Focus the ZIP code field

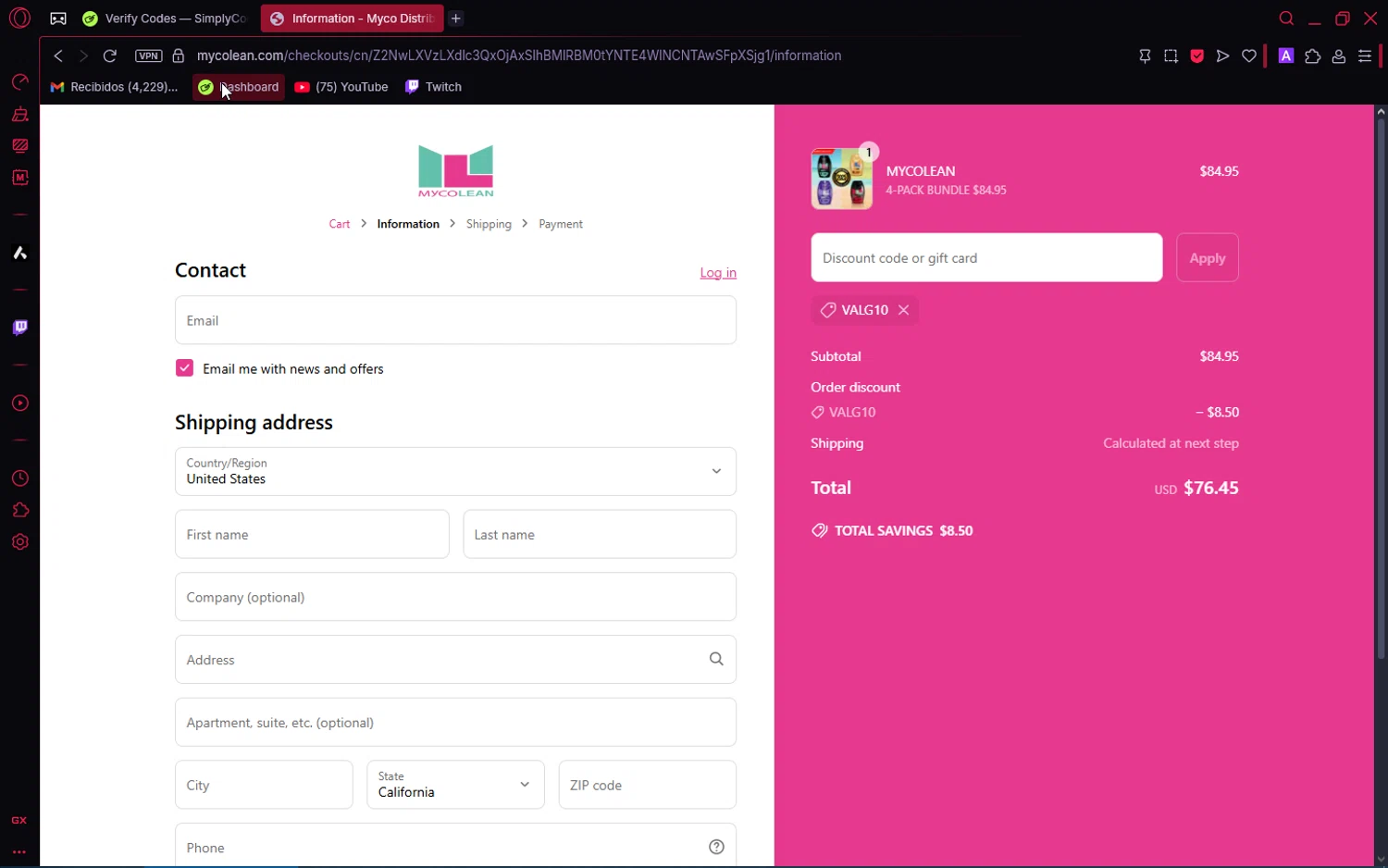tap(648, 785)
